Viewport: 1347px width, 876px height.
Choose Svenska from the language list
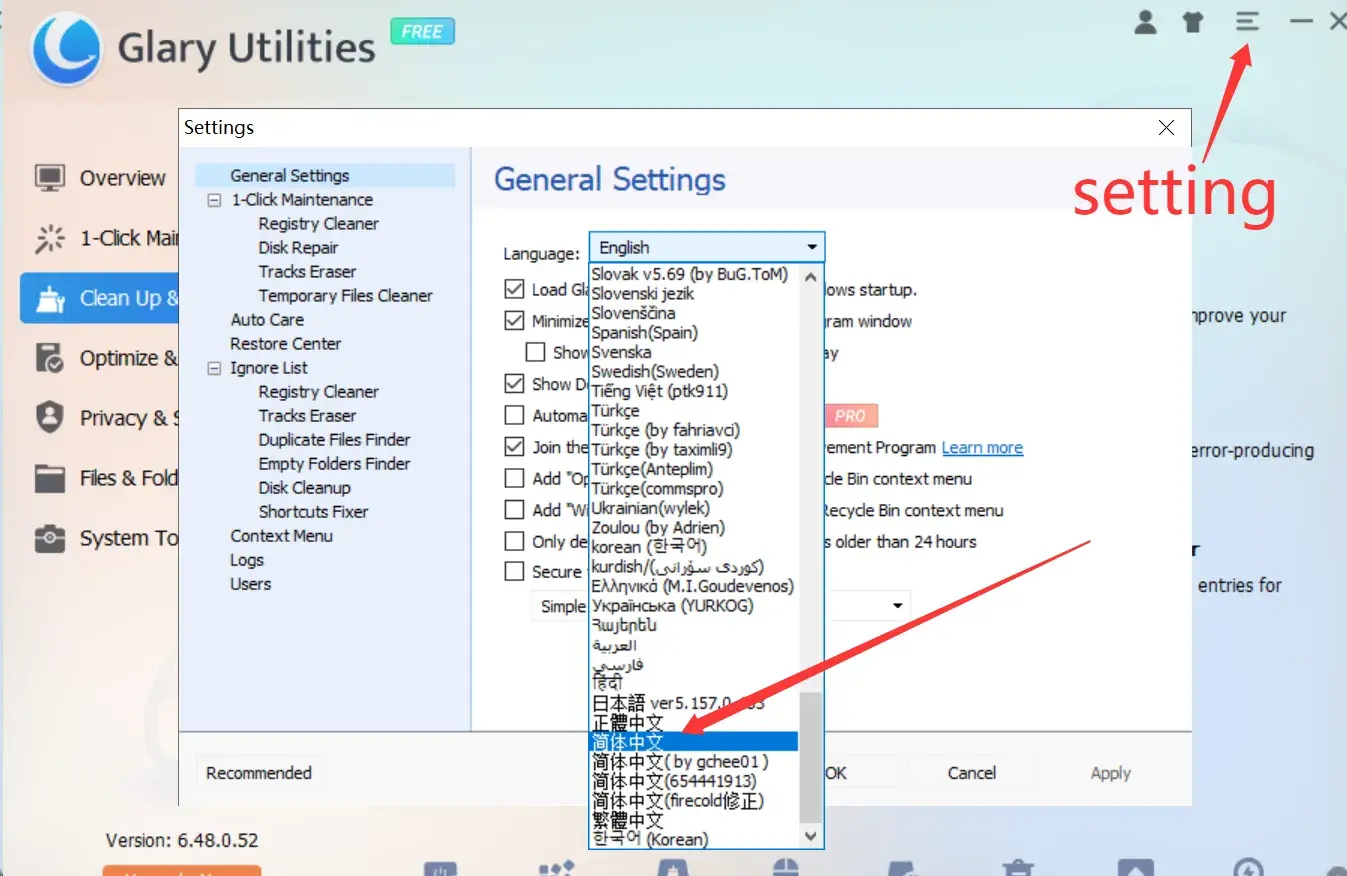click(621, 352)
